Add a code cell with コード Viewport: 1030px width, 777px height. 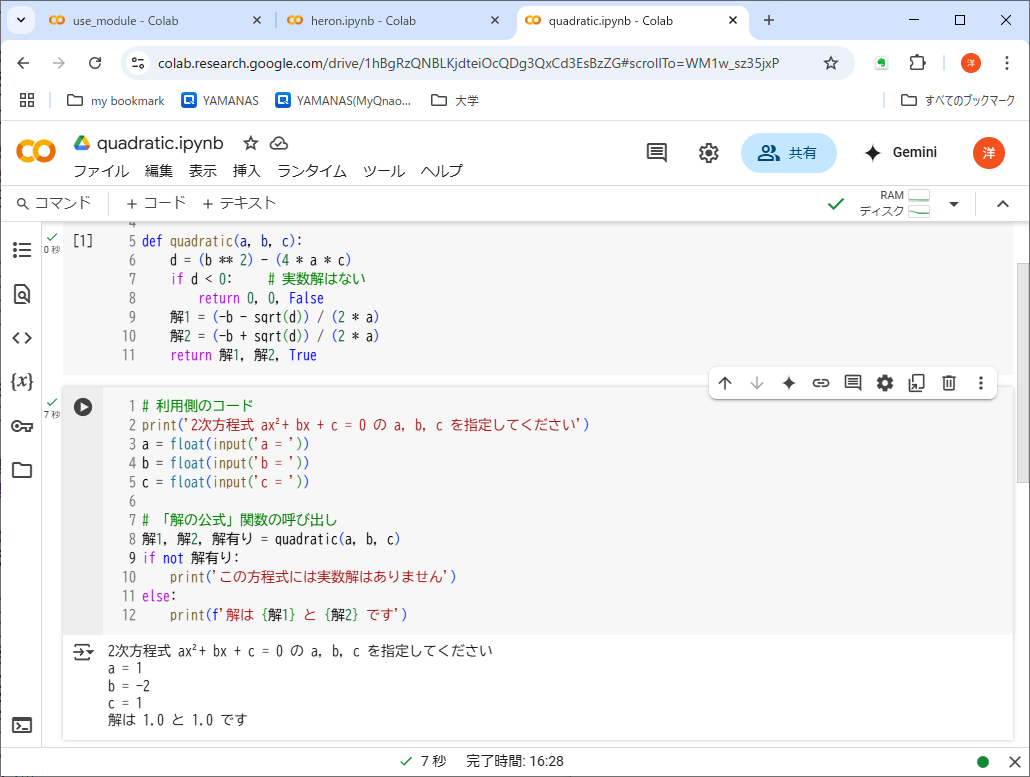coord(156,204)
